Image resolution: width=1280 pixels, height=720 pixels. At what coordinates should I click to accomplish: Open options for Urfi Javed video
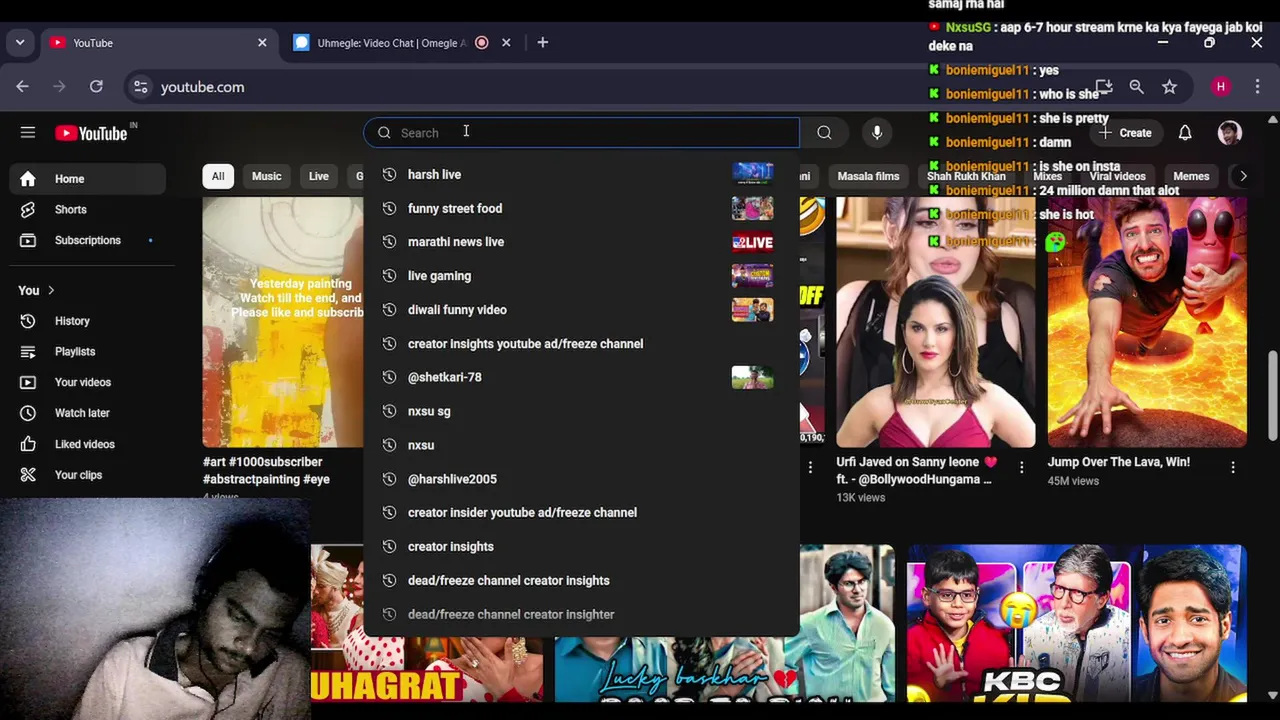click(x=1021, y=467)
